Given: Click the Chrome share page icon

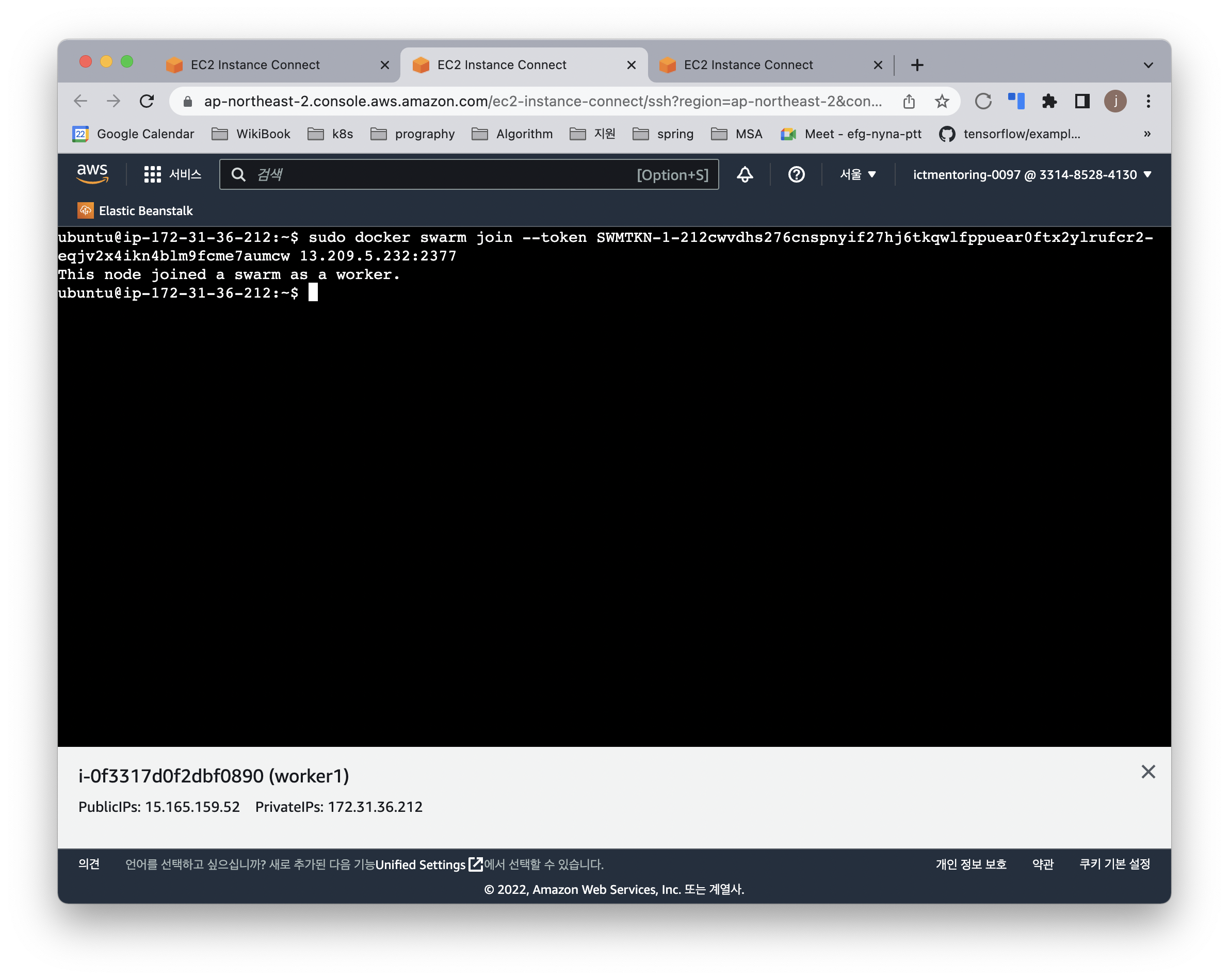Looking at the screenshot, I should point(909,102).
